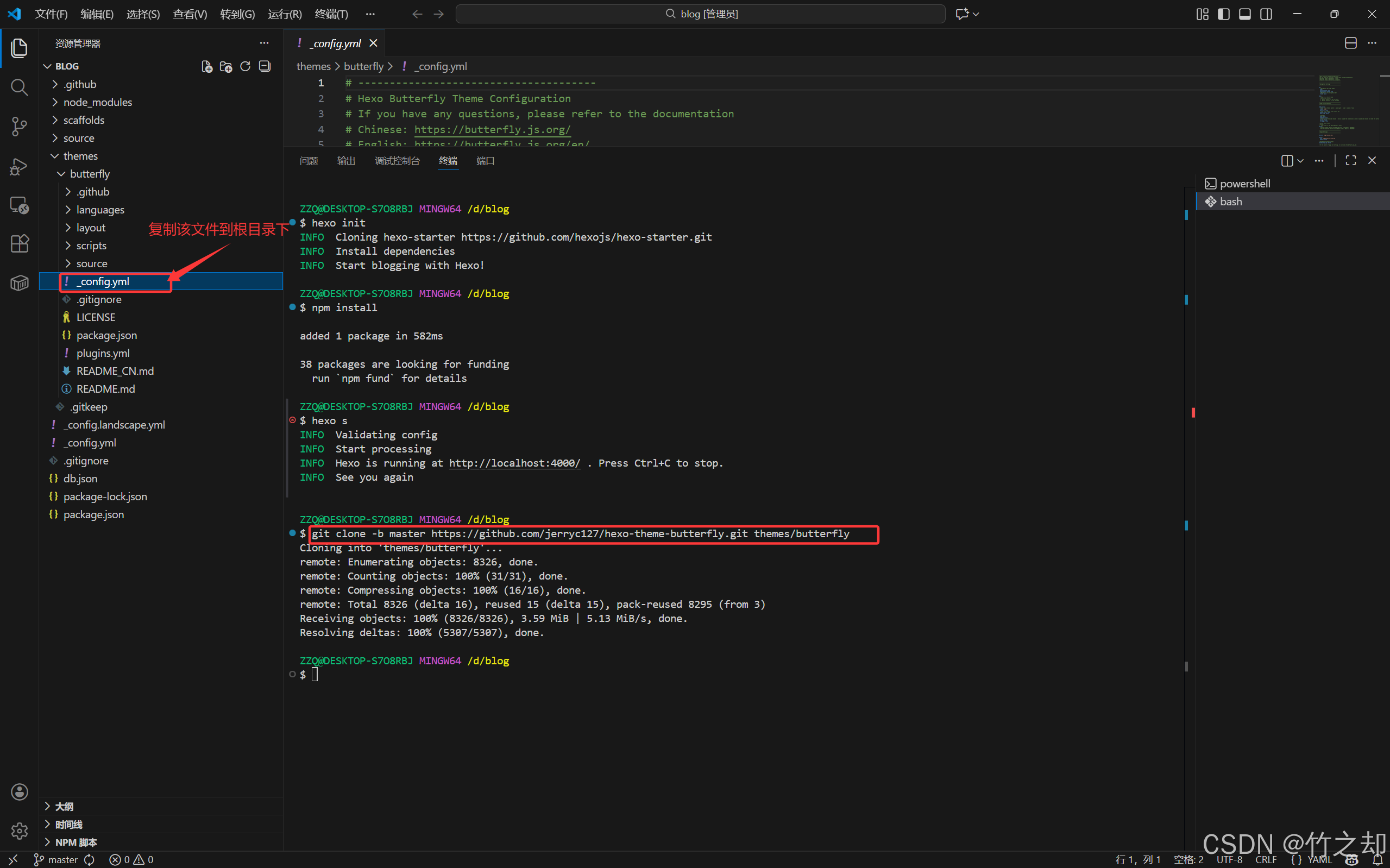Collapse all folders in explorer
Image resolution: width=1390 pixels, height=868 pixels.
(265, 67)
